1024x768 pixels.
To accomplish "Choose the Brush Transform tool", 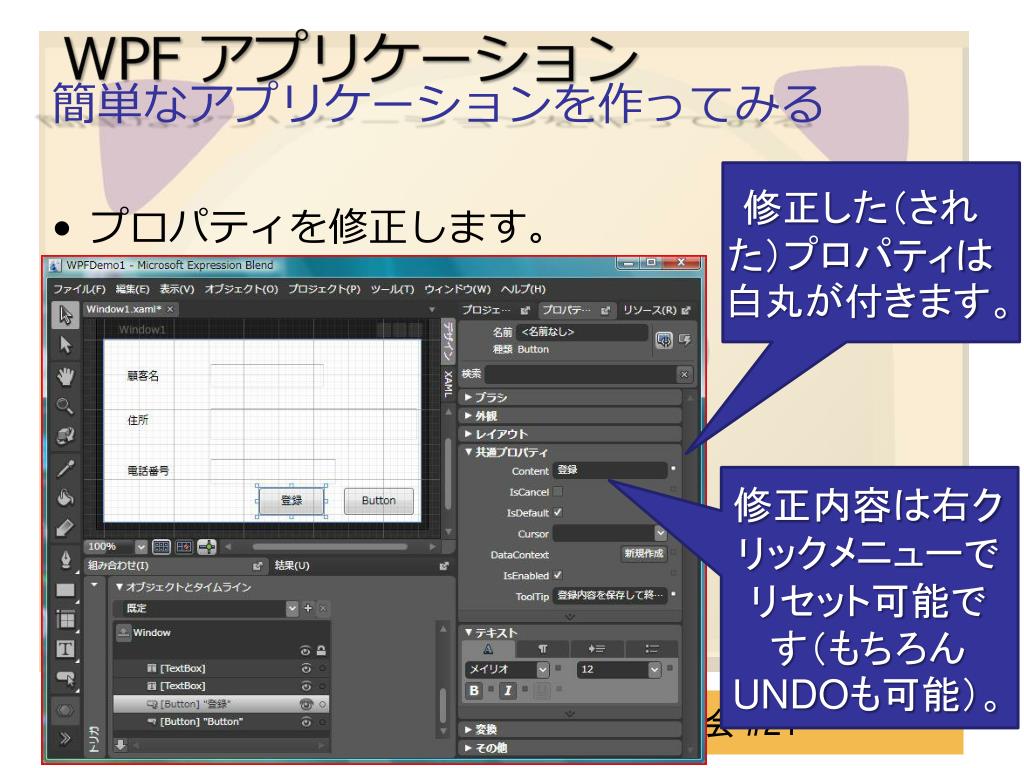I will (65, 528).
